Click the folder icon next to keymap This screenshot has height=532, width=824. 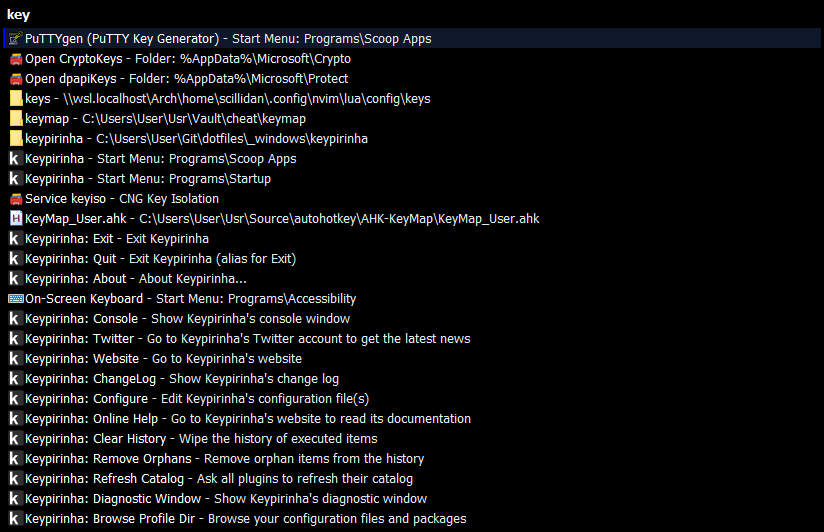pyautogui.click(x=16, y=118)
